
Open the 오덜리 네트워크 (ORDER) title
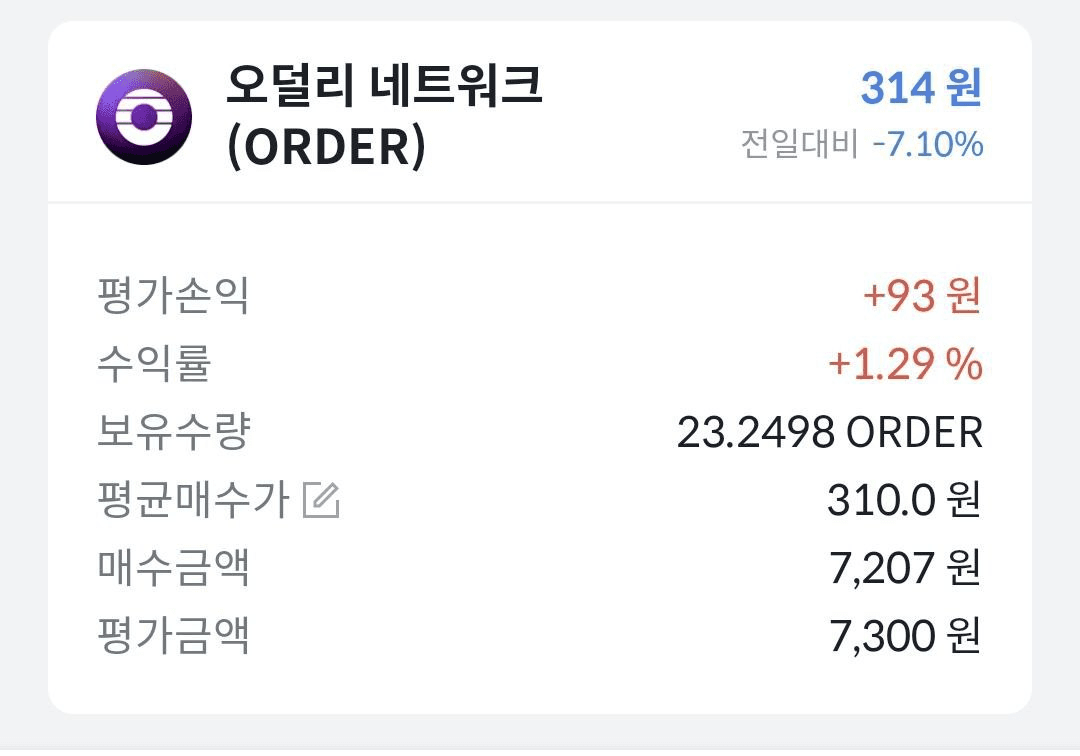(x=384, y=116)
